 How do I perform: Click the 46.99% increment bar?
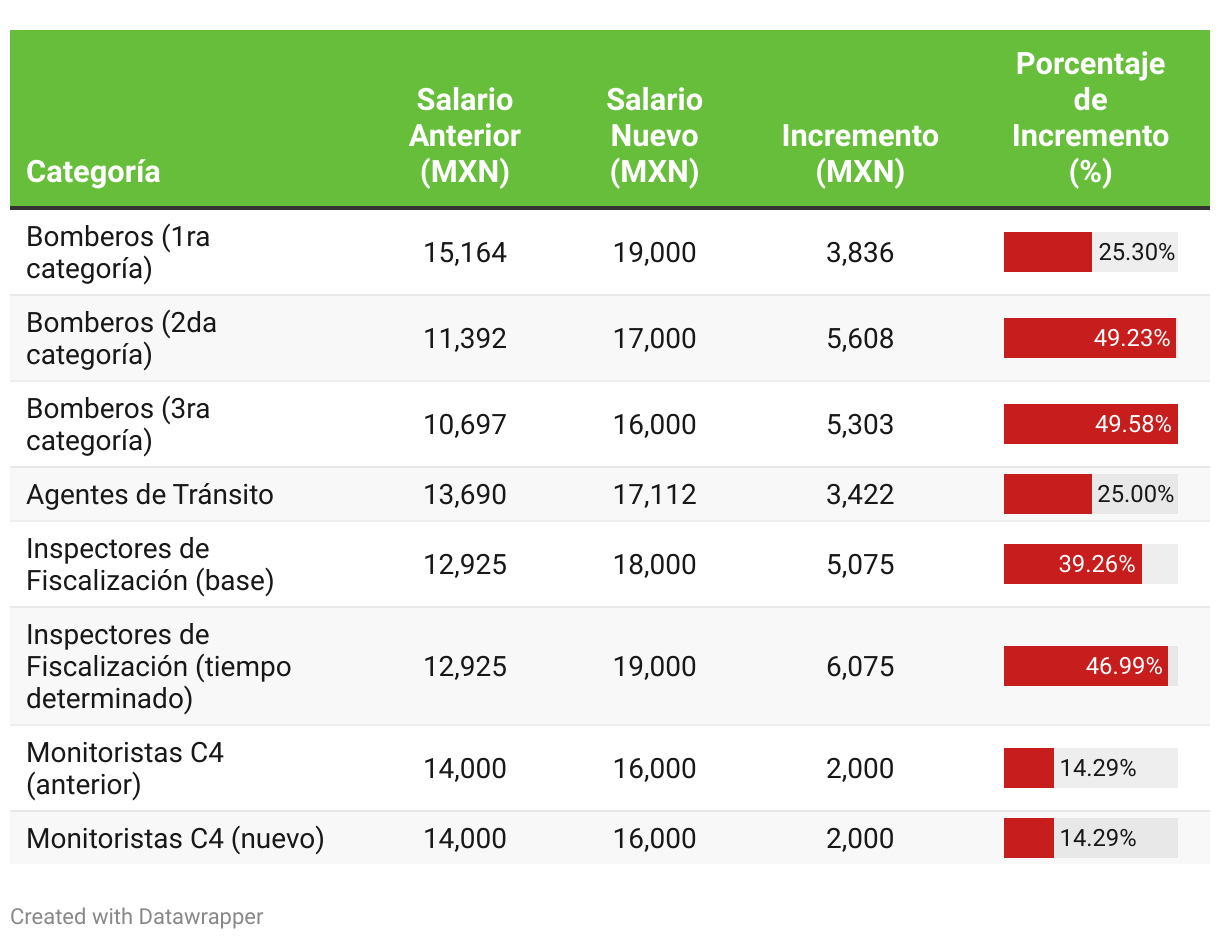pos(1084,666)
